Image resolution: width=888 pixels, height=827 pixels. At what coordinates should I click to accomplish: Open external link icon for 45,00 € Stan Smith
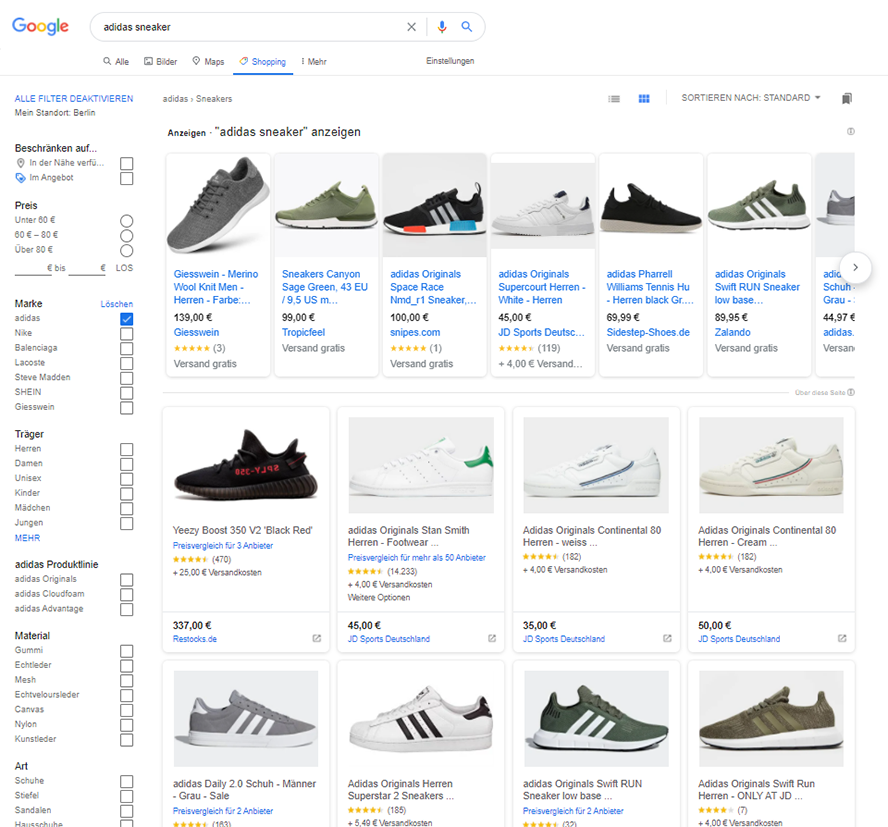[492, 638]
